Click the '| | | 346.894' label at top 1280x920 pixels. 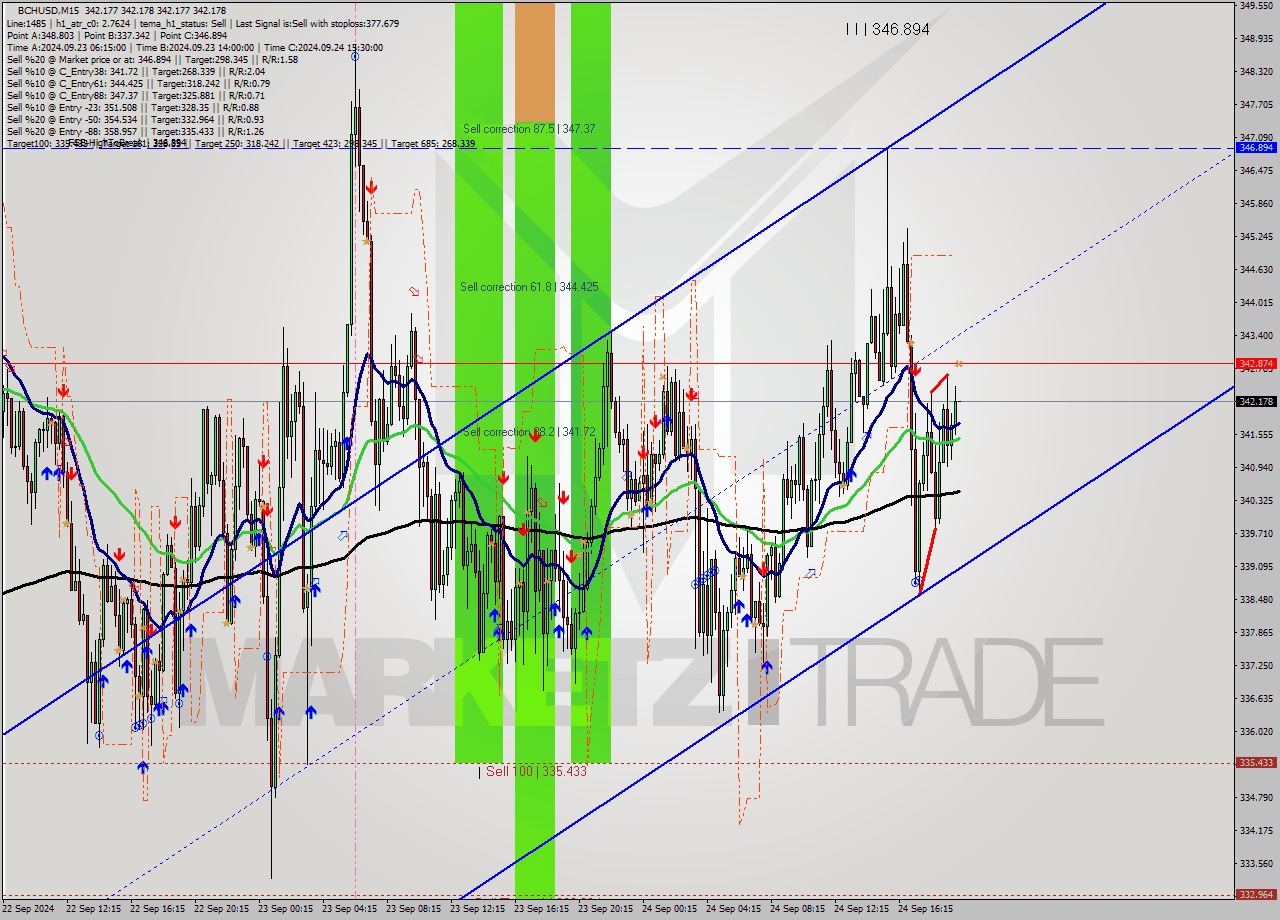887,30
